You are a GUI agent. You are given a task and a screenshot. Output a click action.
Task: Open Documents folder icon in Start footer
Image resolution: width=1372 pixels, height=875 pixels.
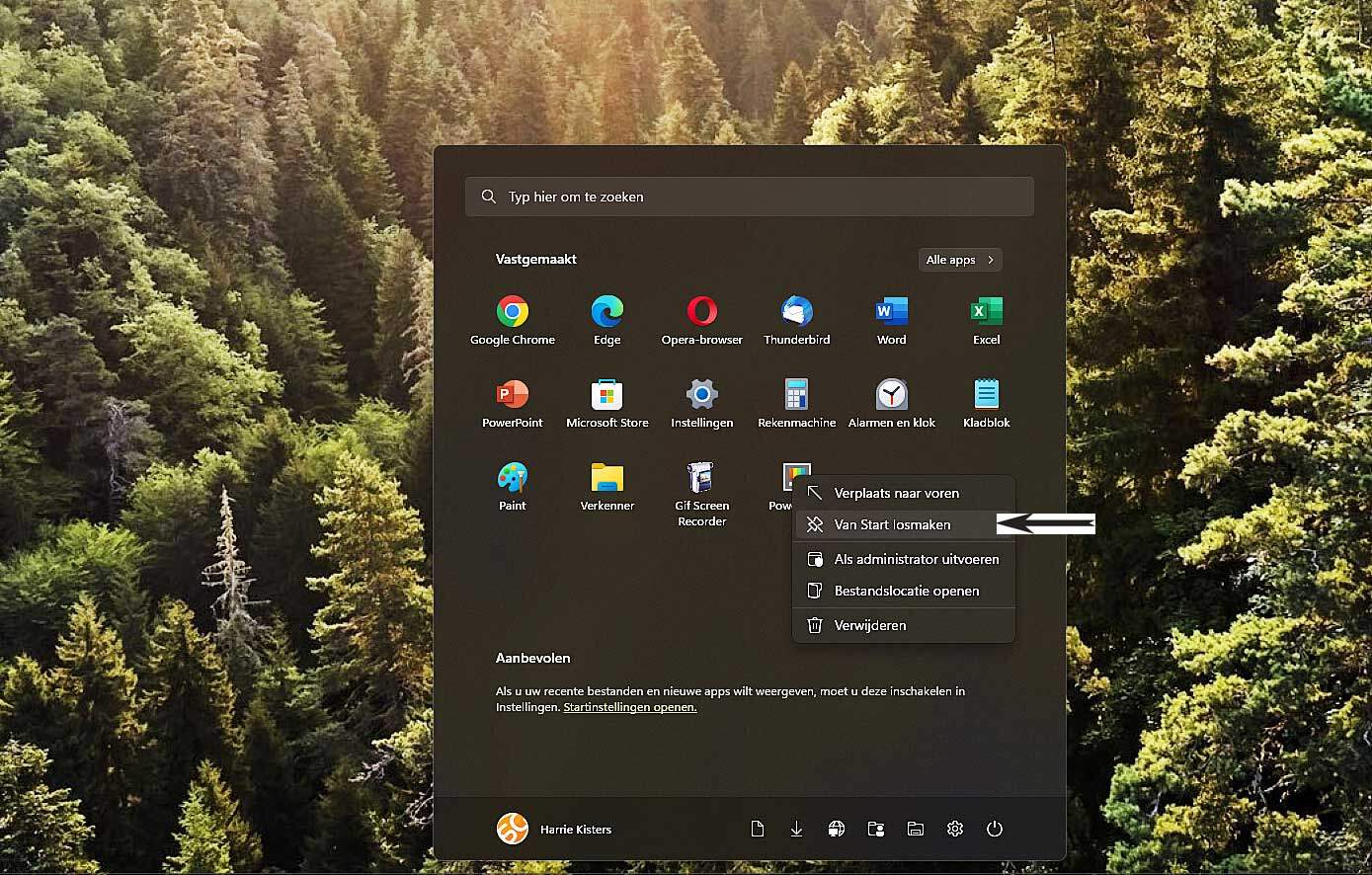click(757, 829)
